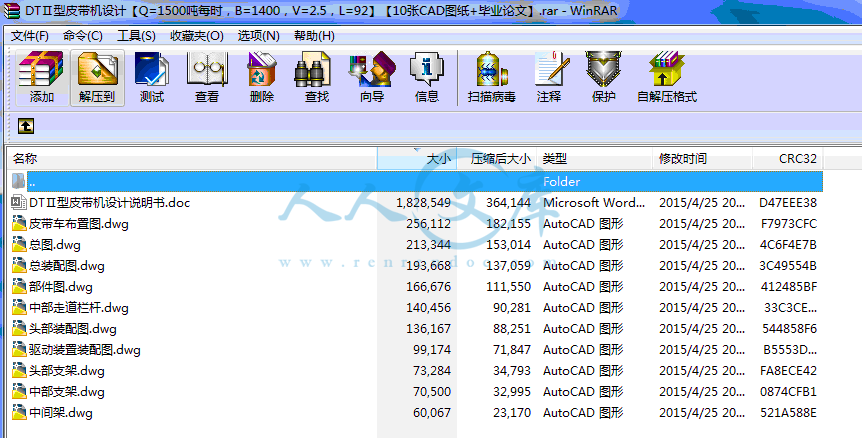The image size is (862, 438).
Task: Go up one level arrow button
Action: (x=26, y=126)
